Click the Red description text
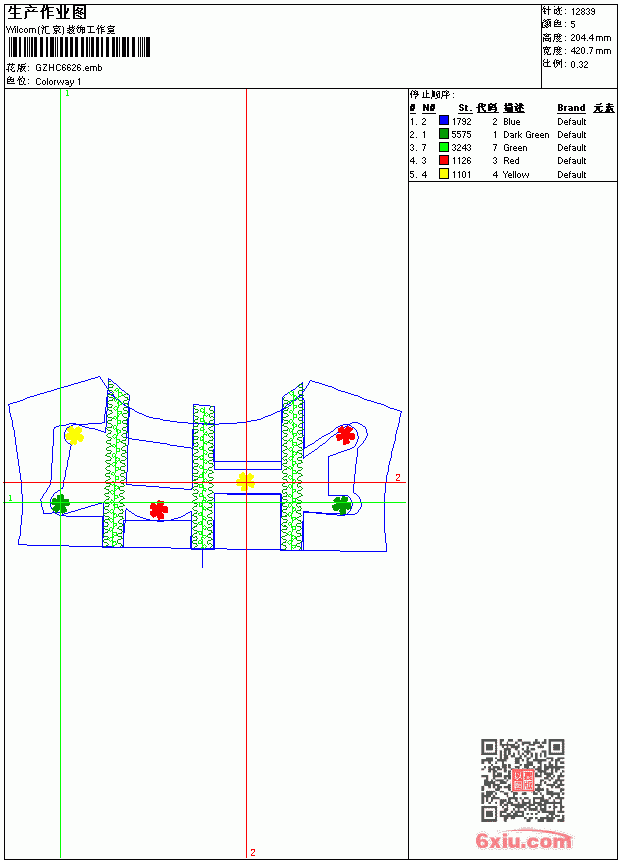This screenshot has width=620, height=860. [x=511, y=161]
